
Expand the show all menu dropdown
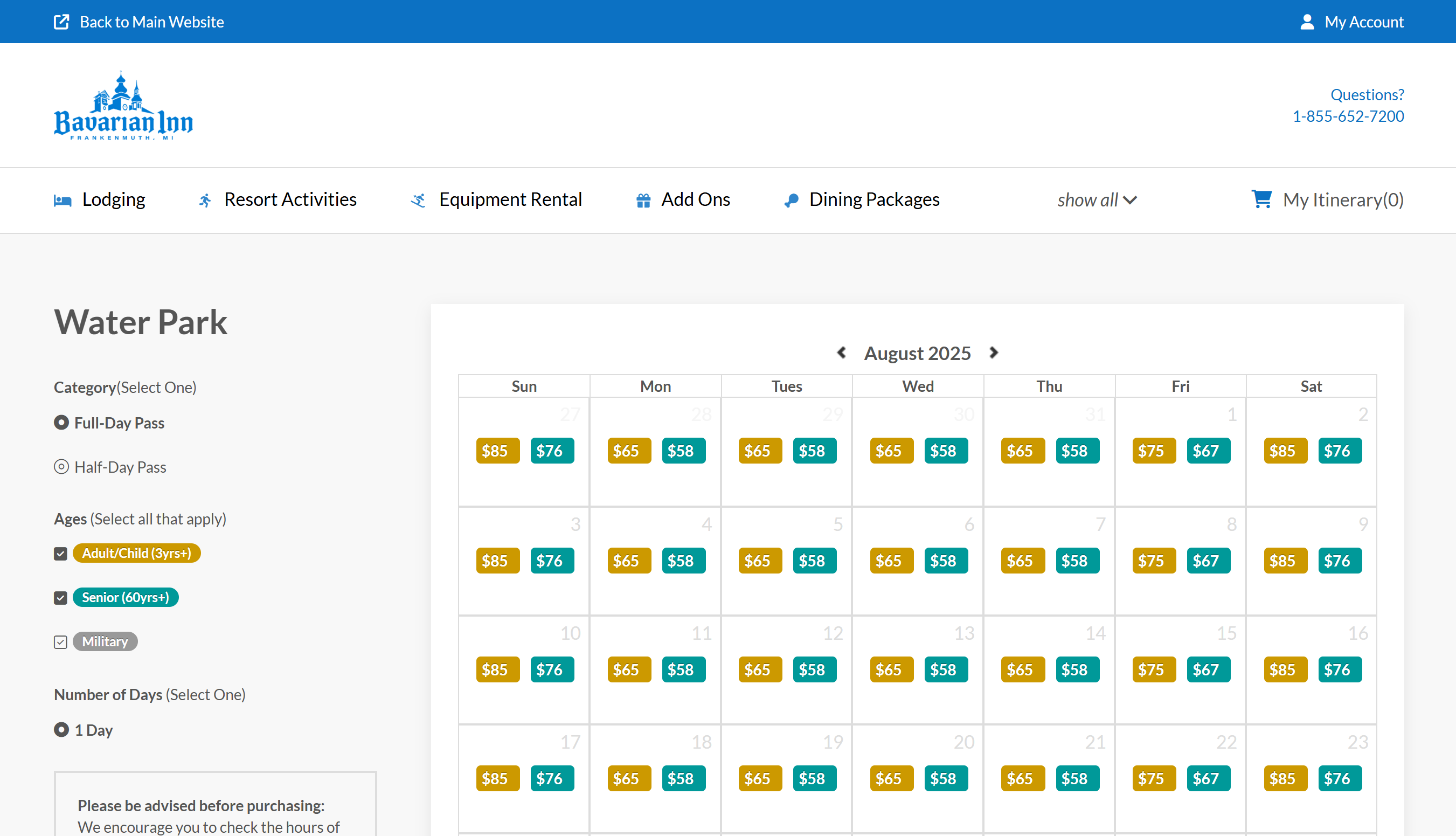(1097, 200)
